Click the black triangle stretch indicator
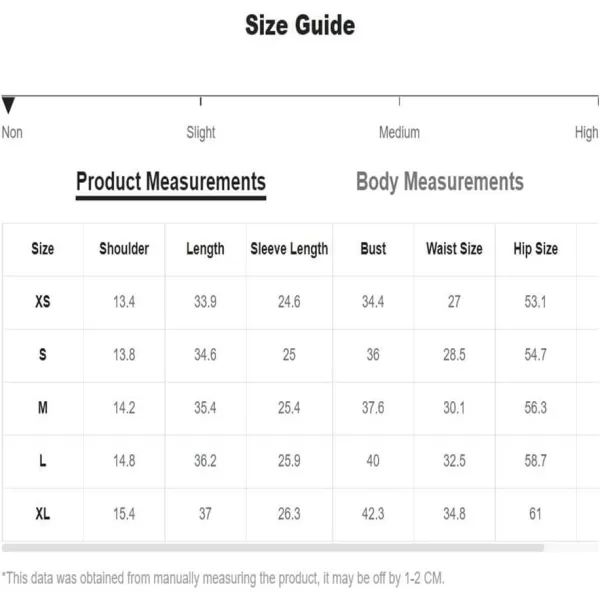Image resolution: width=600 pixels, height=600 pixels. [x=8, y=105]
